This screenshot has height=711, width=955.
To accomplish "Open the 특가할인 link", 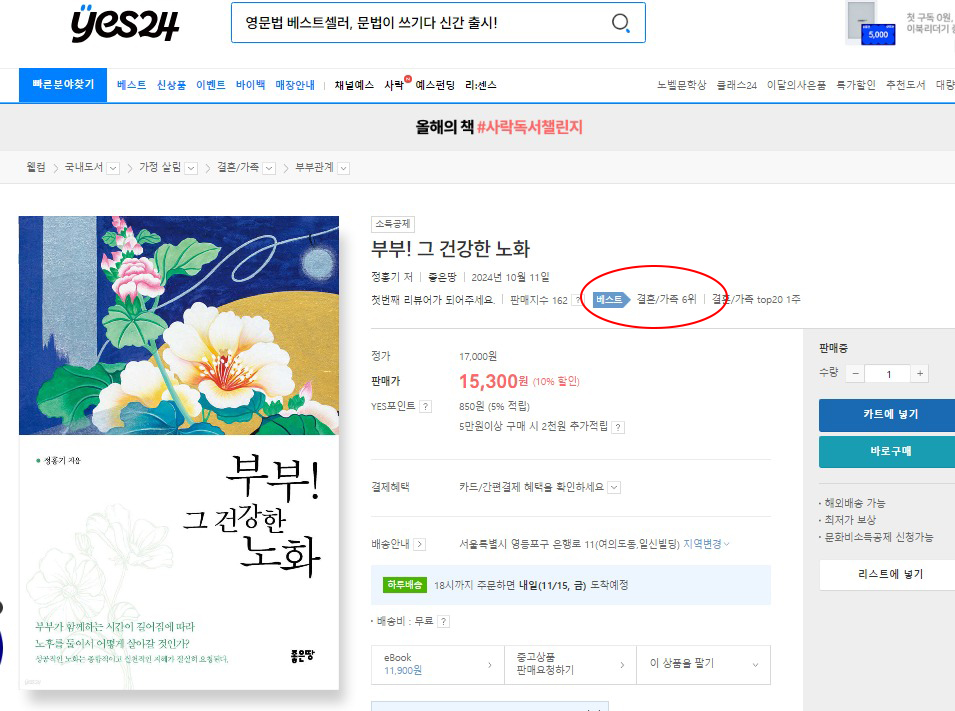I will (856, 85).
